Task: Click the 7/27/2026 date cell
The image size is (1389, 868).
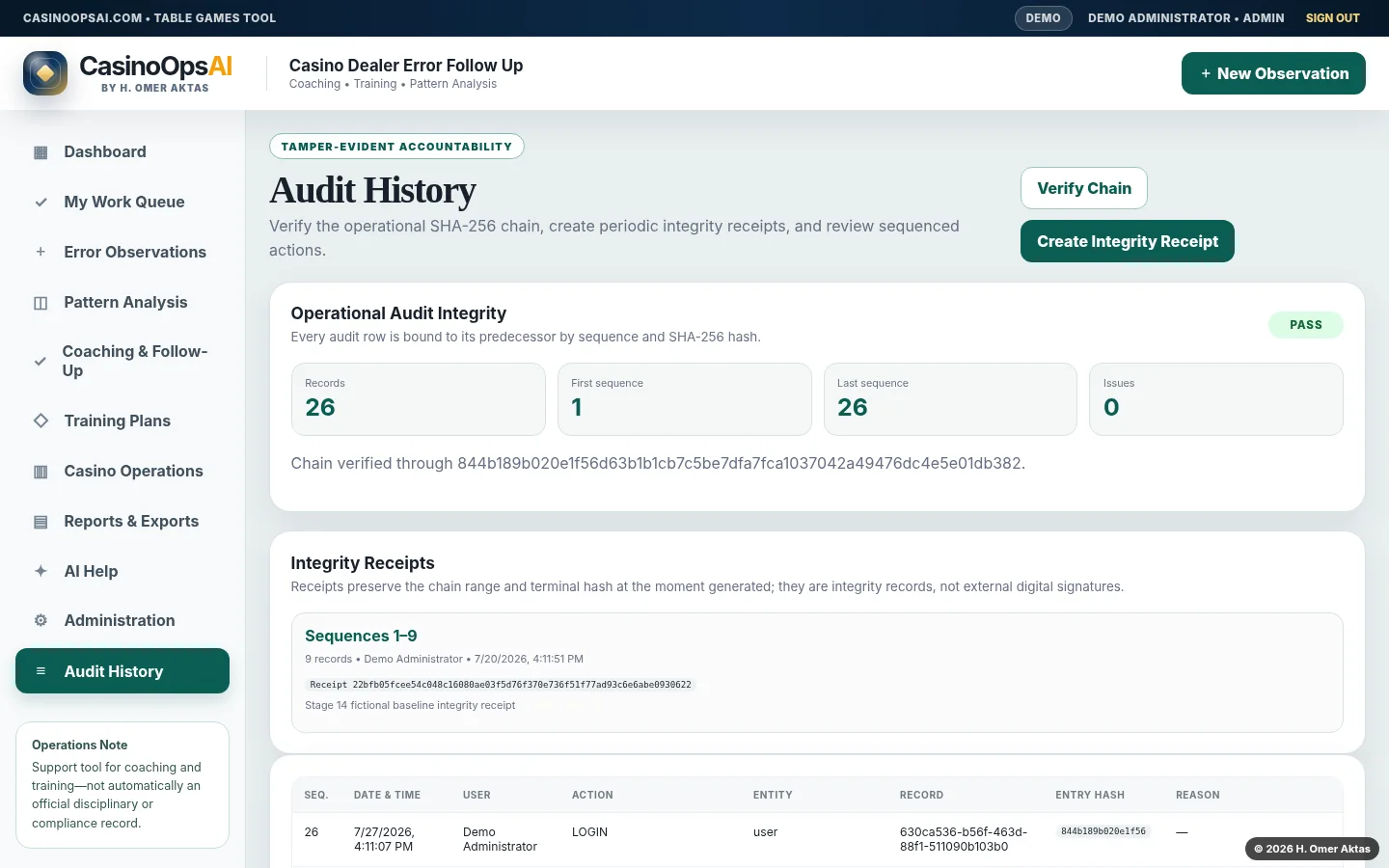Action: [384, 839]
